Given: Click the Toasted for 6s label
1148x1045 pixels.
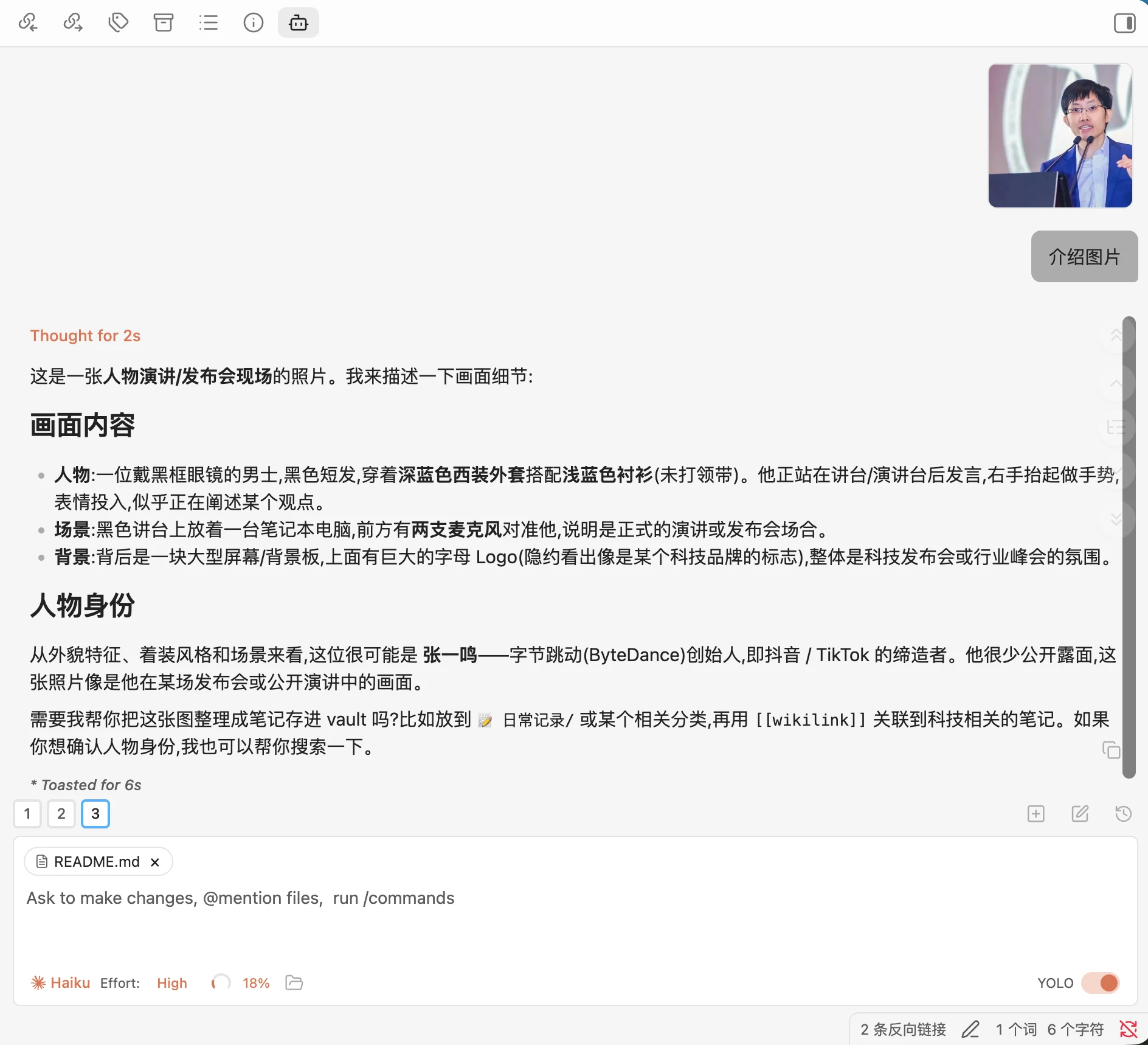Looking at the screenshot, I should coord(86,785).
